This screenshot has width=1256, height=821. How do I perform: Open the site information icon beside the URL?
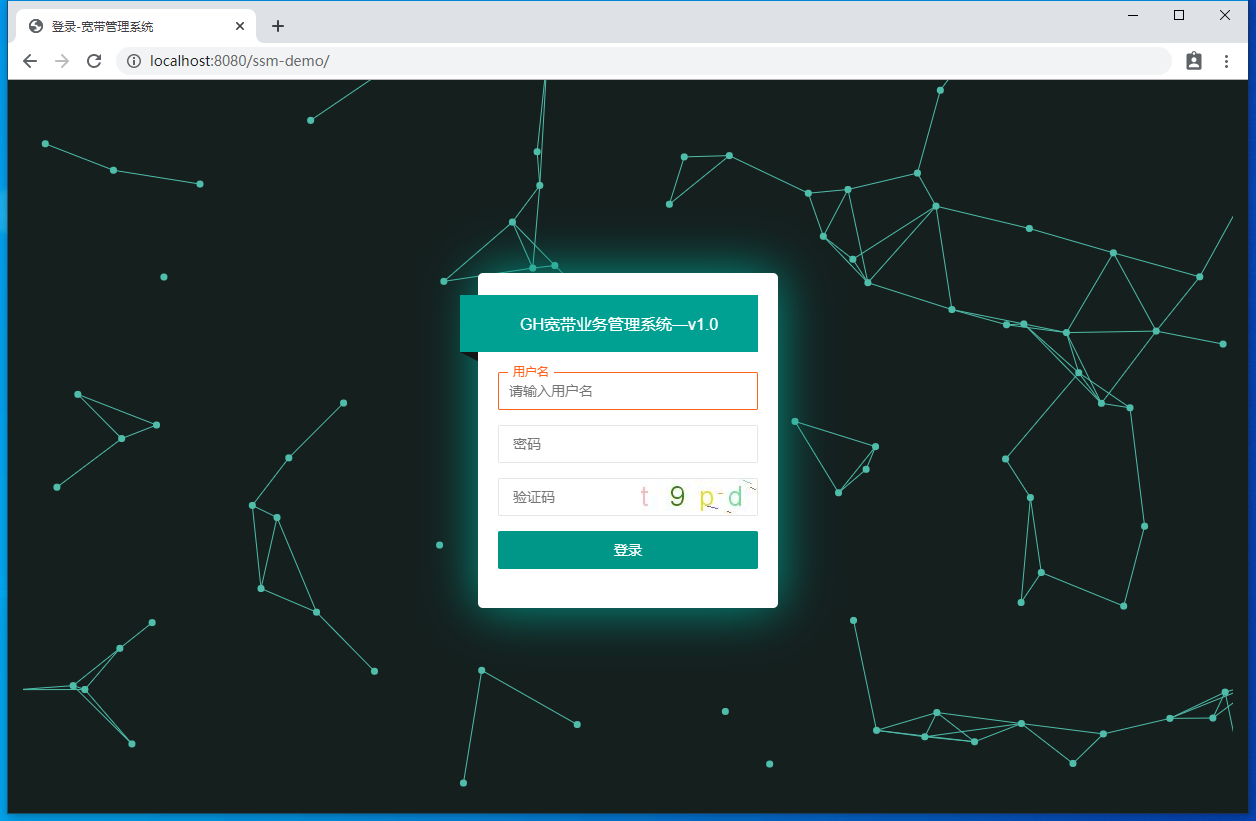[134, 61]
